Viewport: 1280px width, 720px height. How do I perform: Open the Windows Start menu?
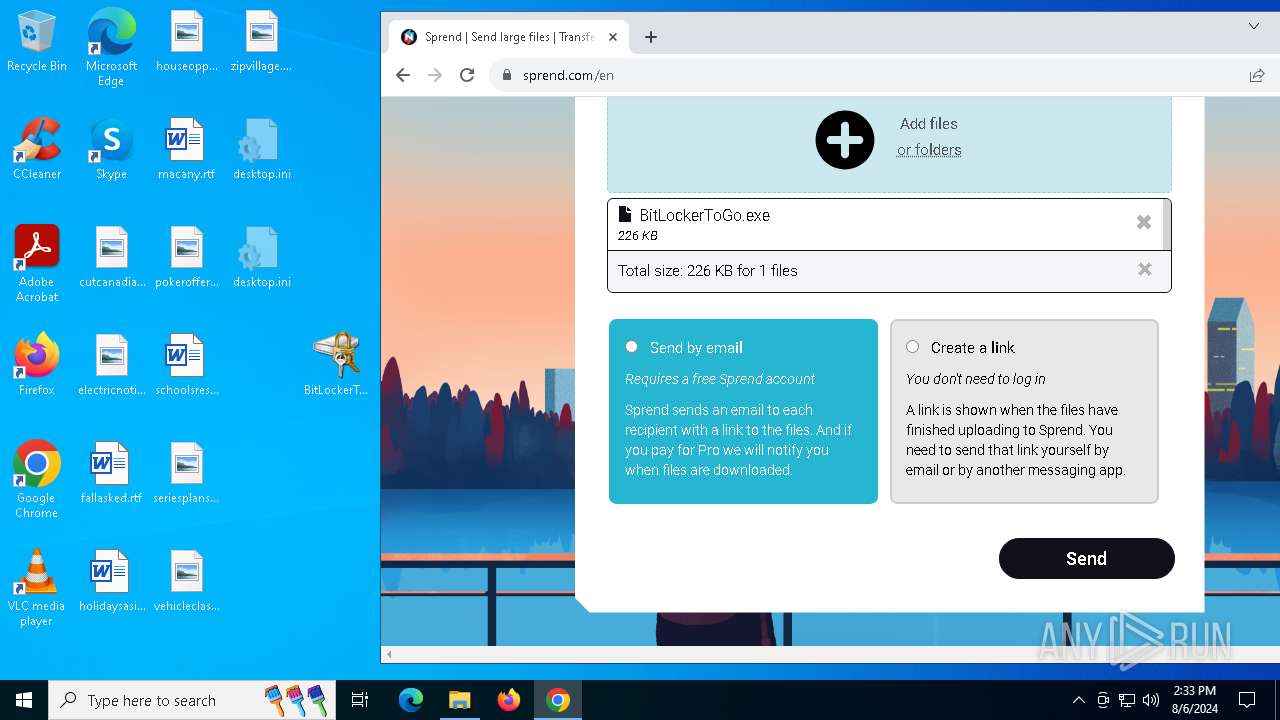[24, 700]
